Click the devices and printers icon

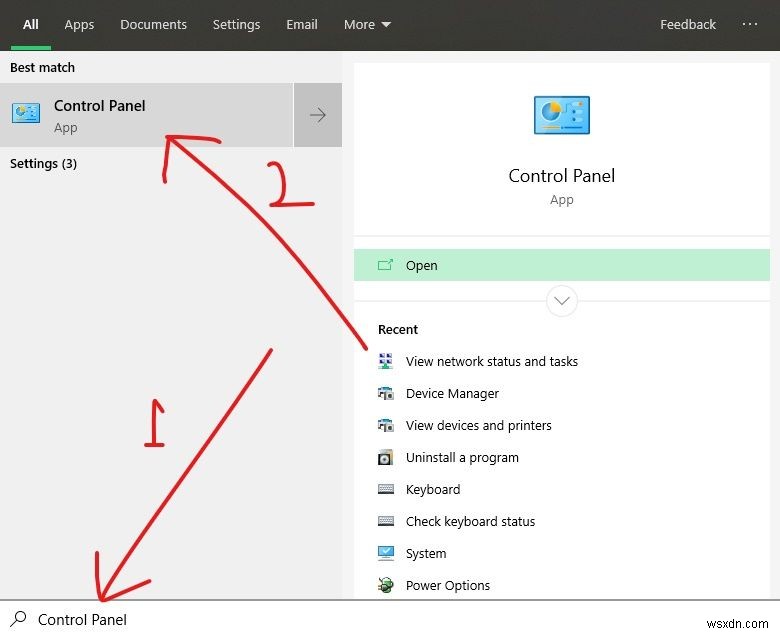[x=386, y=425]
